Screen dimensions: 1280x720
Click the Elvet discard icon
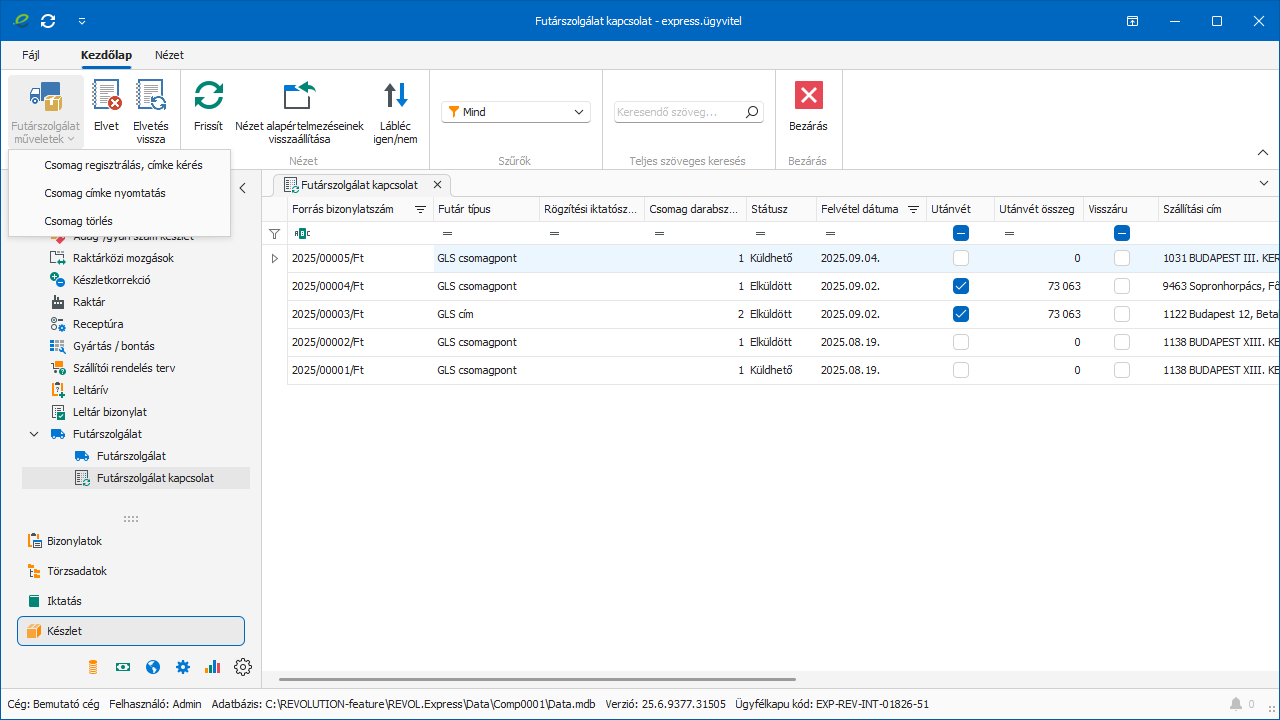pos(106,97)
